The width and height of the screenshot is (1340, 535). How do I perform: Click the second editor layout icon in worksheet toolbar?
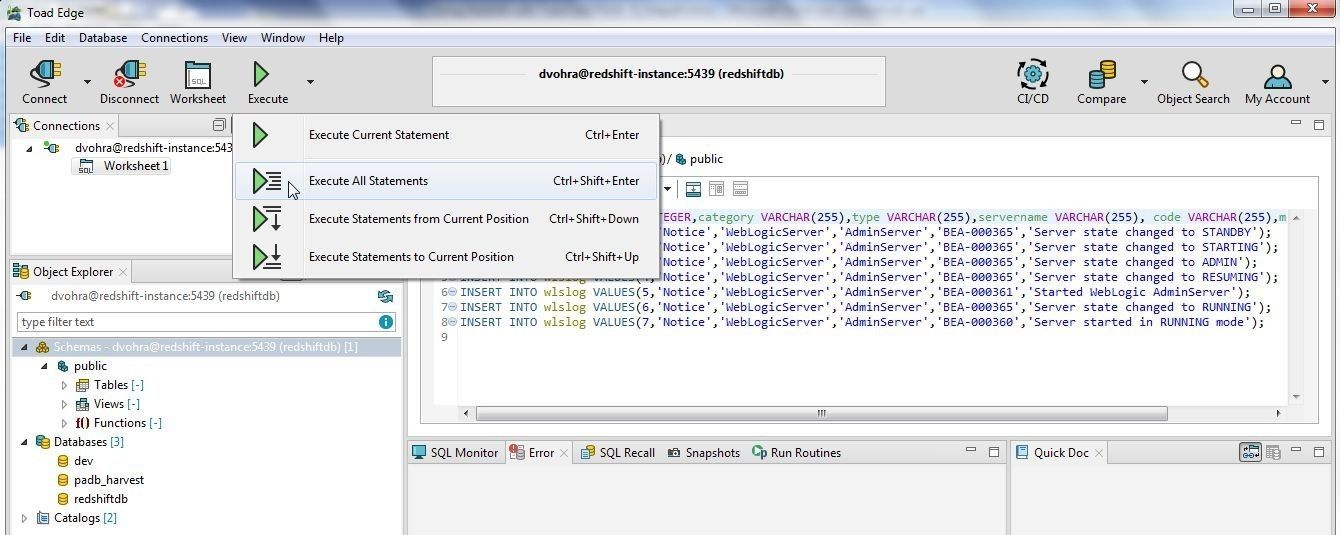coord(716,189)
